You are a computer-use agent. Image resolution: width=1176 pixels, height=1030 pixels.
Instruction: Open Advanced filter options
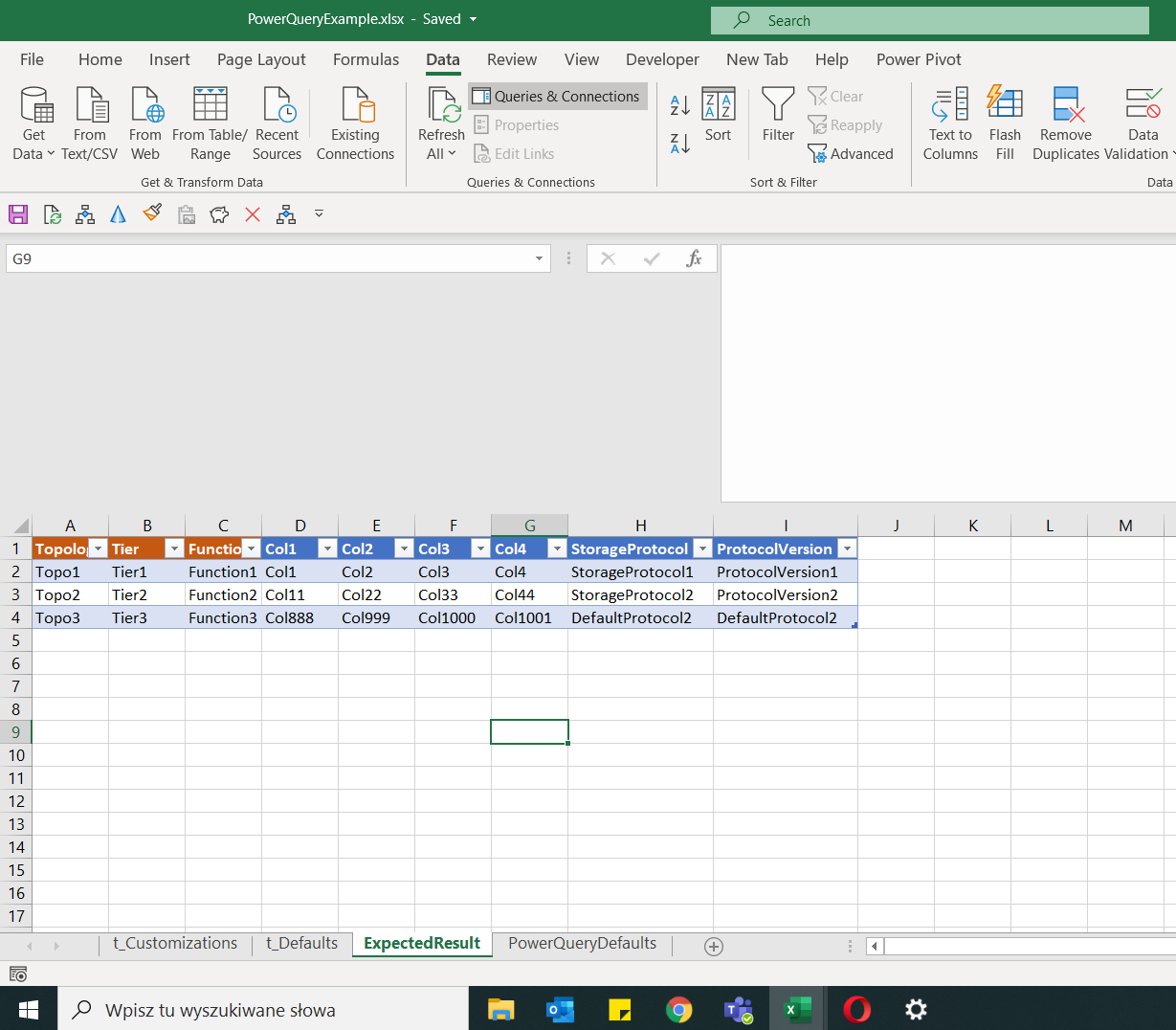coord(851,154)
